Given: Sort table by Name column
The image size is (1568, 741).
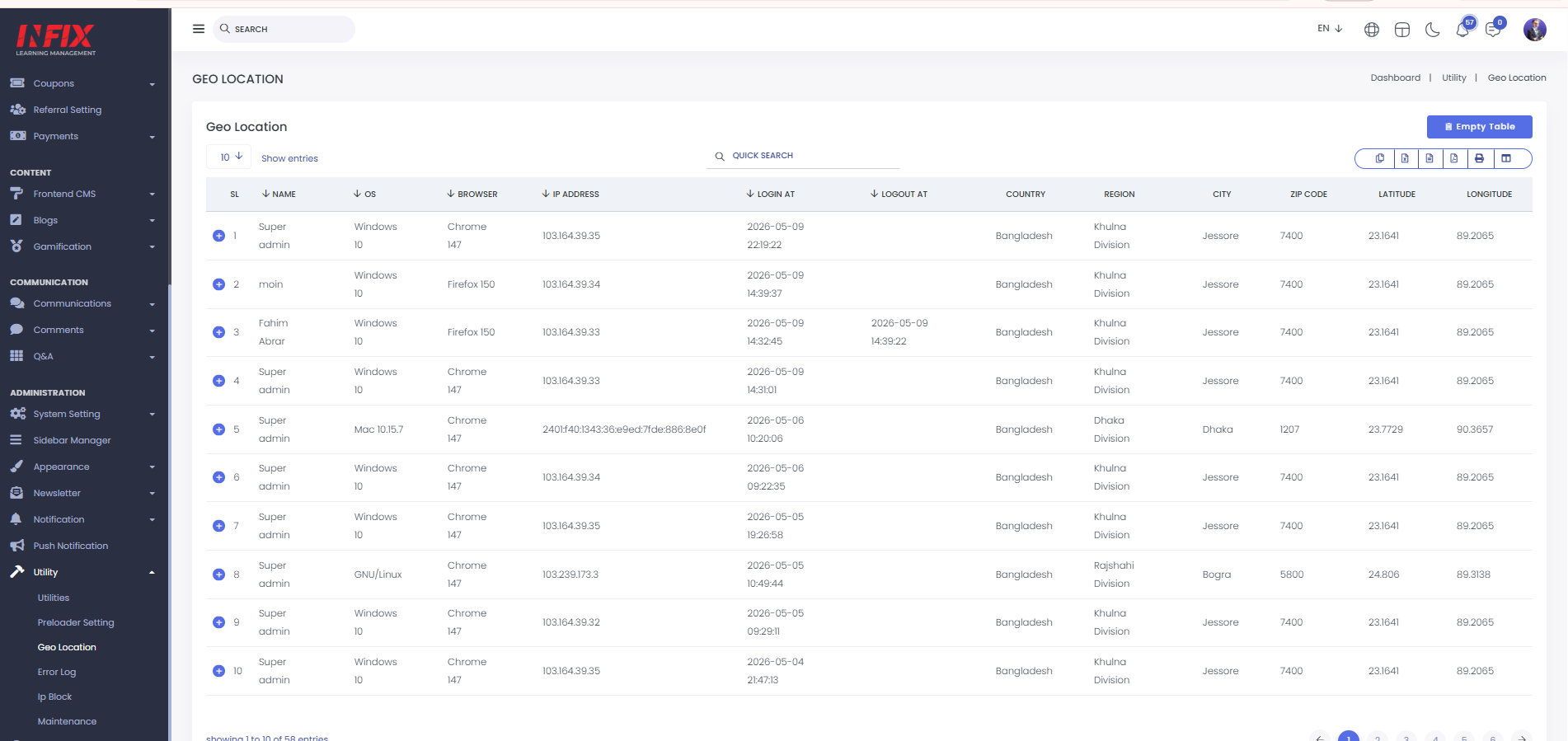Looking at the screenshot, I should click(279, 195).
